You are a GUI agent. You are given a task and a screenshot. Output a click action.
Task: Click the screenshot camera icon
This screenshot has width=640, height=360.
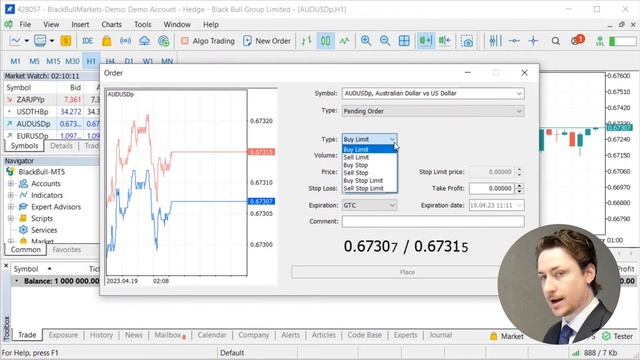click(467, 41)
